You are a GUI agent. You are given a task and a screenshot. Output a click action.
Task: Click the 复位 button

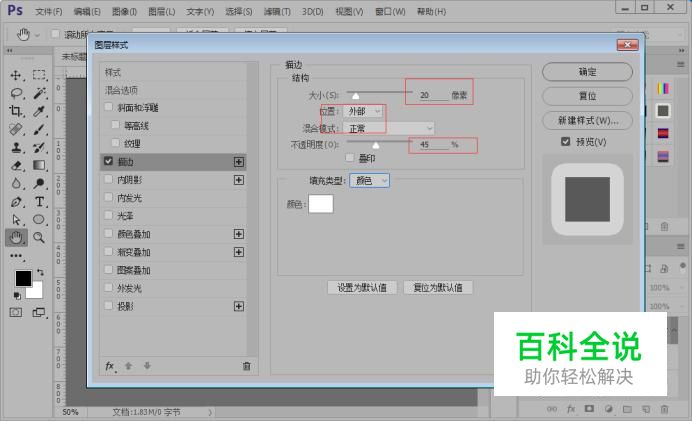587,96
